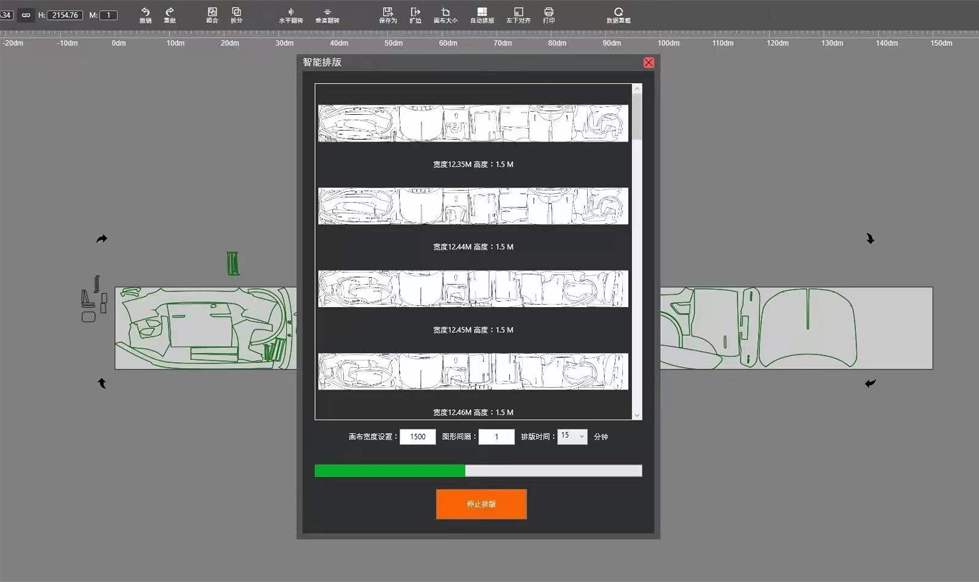This screenshot has width=979, height=582.
Task: Click the Save As (保存为) icon
Action: 387,14
